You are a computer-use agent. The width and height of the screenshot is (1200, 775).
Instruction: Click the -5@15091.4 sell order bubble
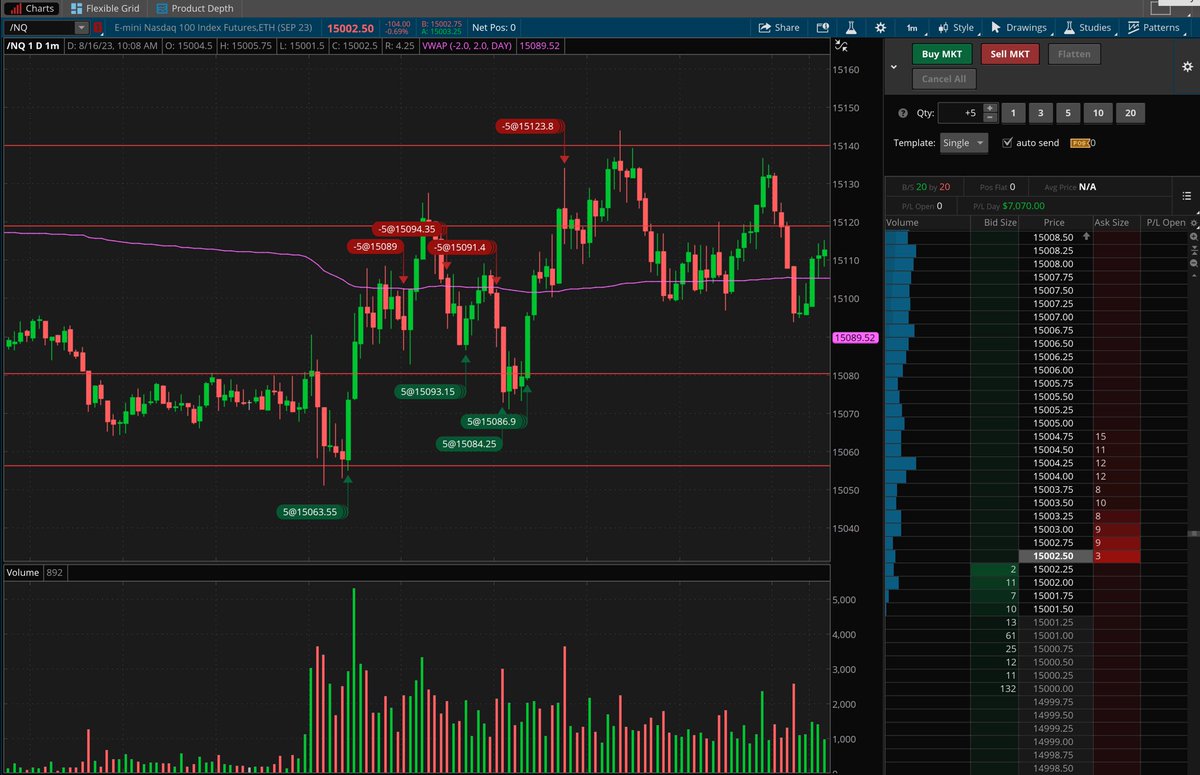click(461, 247)
